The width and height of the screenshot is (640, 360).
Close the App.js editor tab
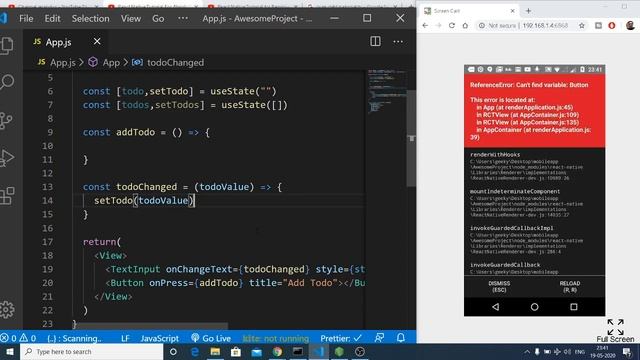[97, 41]
